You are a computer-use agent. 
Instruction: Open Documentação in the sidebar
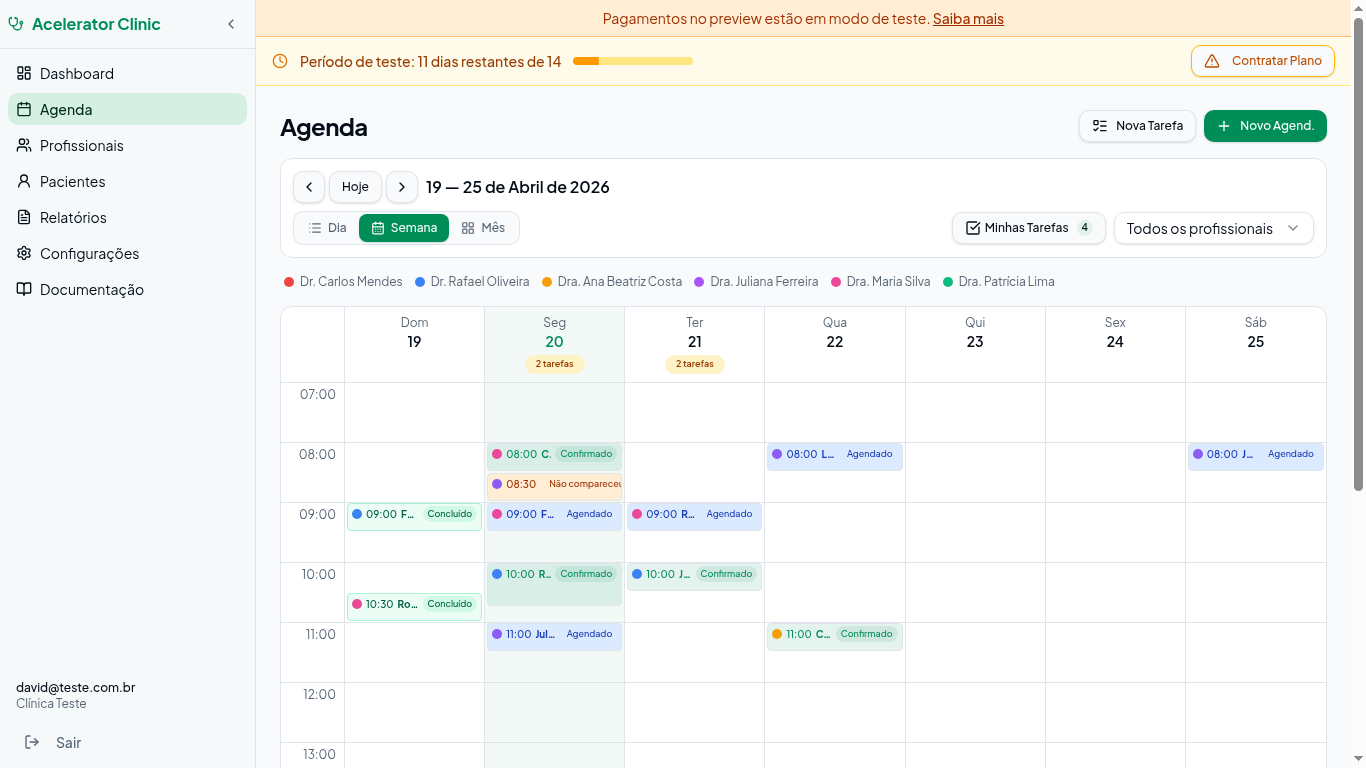[x=127, y=289]
